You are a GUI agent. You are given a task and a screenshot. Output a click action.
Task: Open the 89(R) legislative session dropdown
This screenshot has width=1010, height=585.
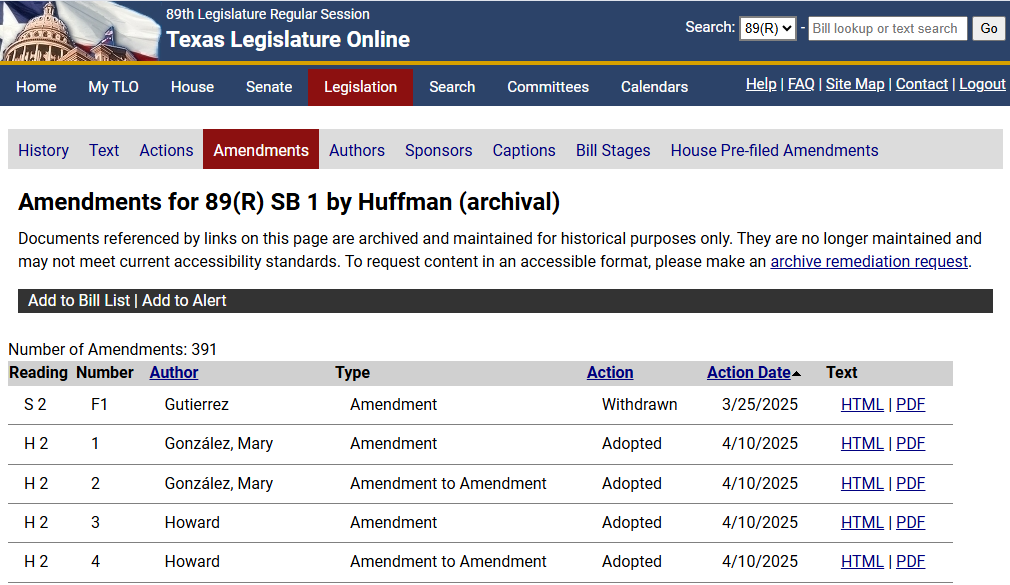coord(765,28)
